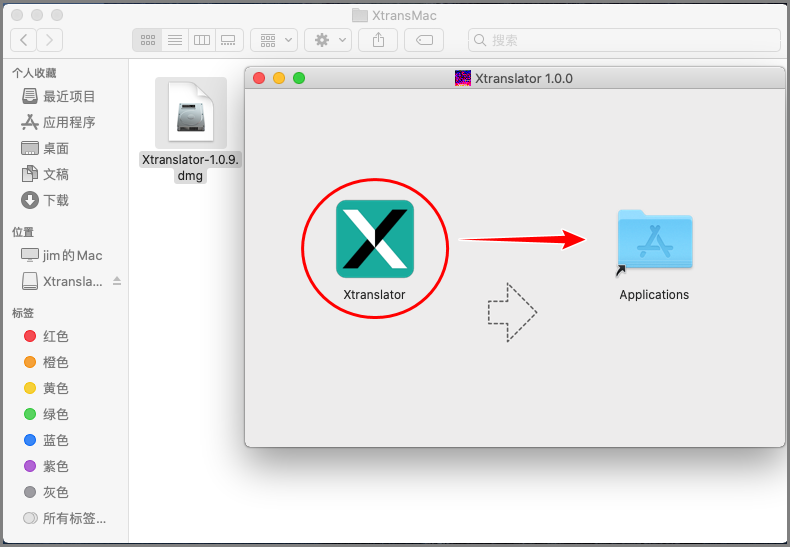Minimize the Xtranslator 1.0.0 window

coord(279,78)
